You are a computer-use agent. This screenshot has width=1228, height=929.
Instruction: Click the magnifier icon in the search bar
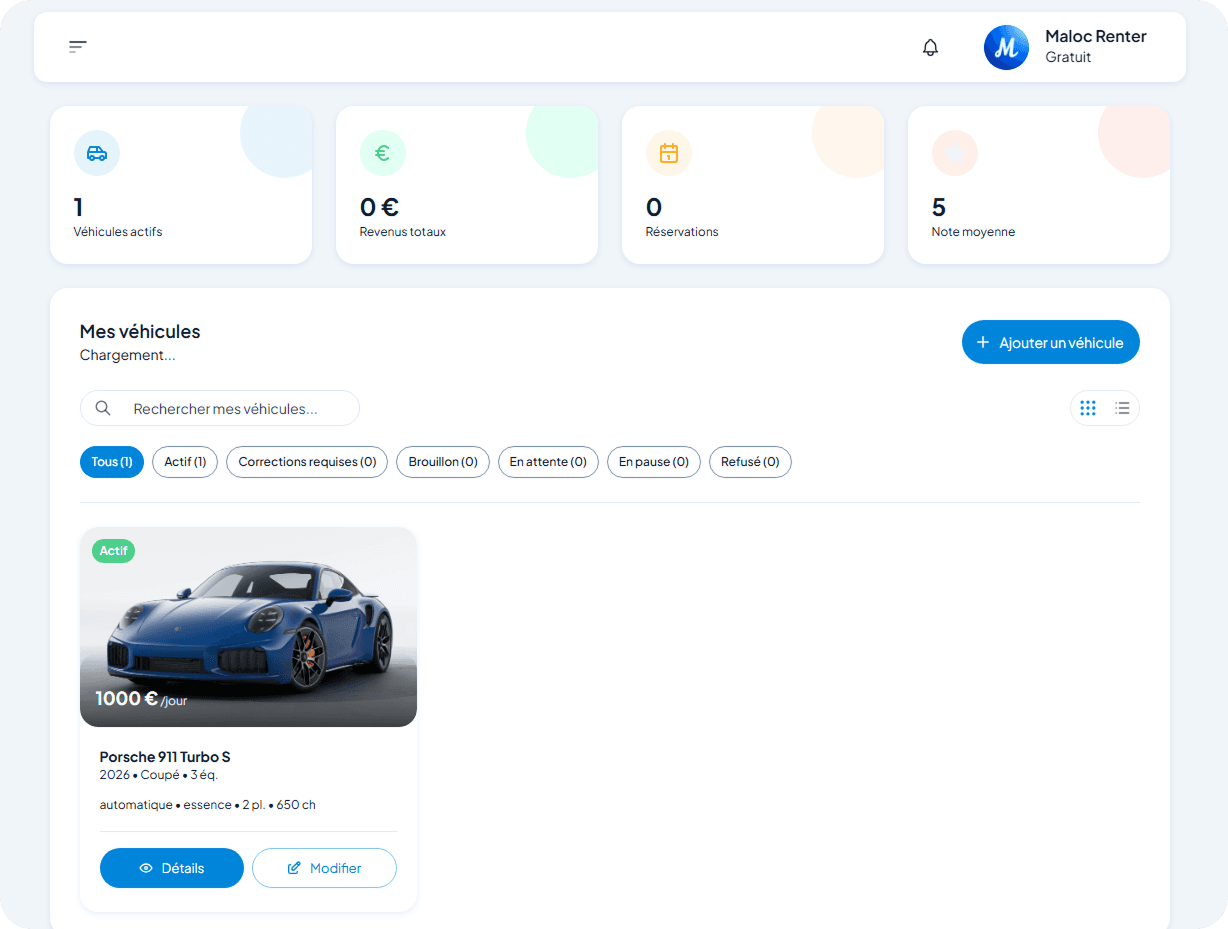coord(103,408)
